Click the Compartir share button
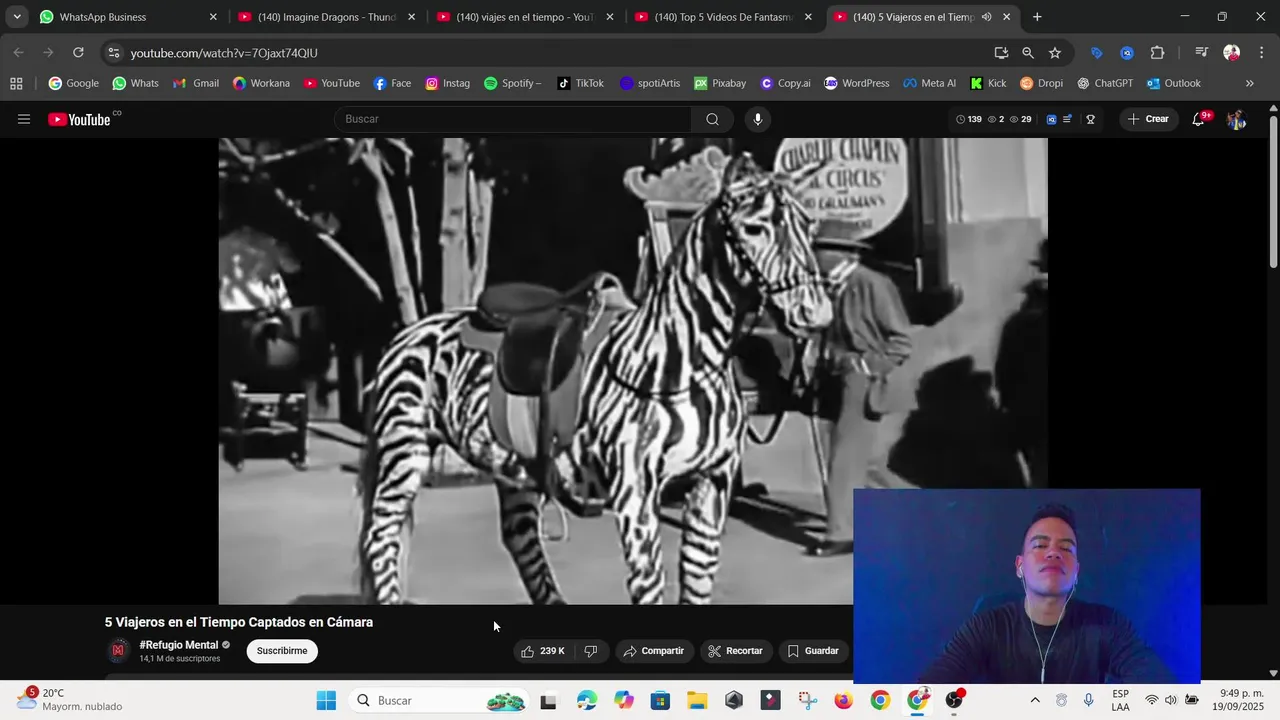 coord(654,651)
